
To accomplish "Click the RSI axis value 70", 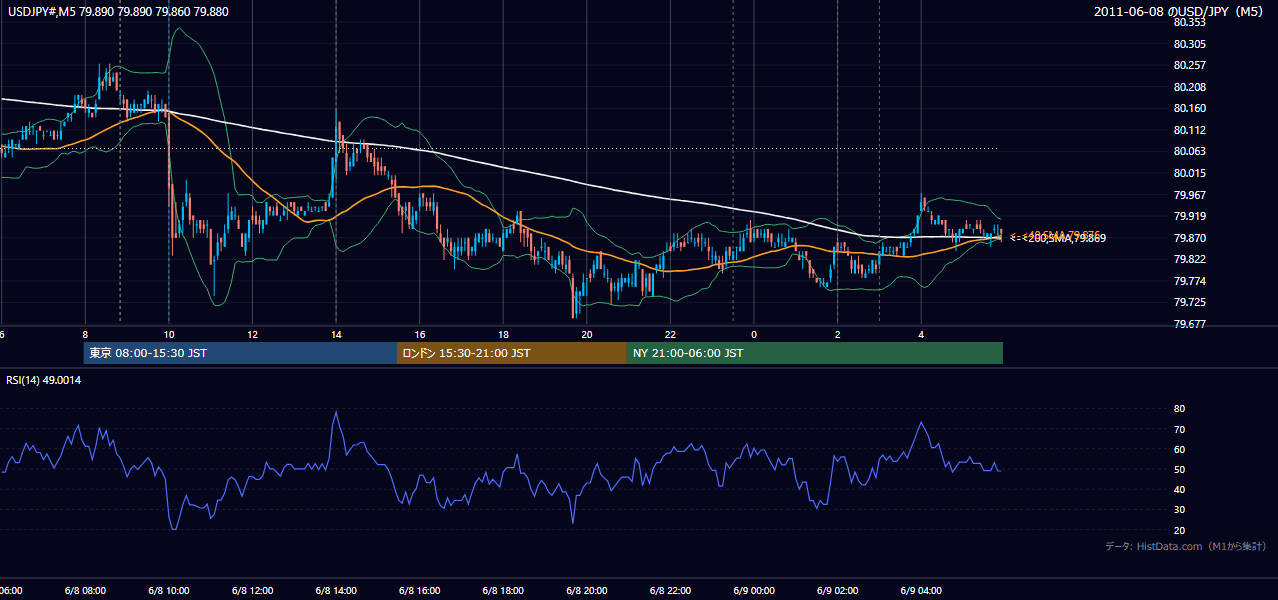I will pyautogui.click(x=1179, y=429).
